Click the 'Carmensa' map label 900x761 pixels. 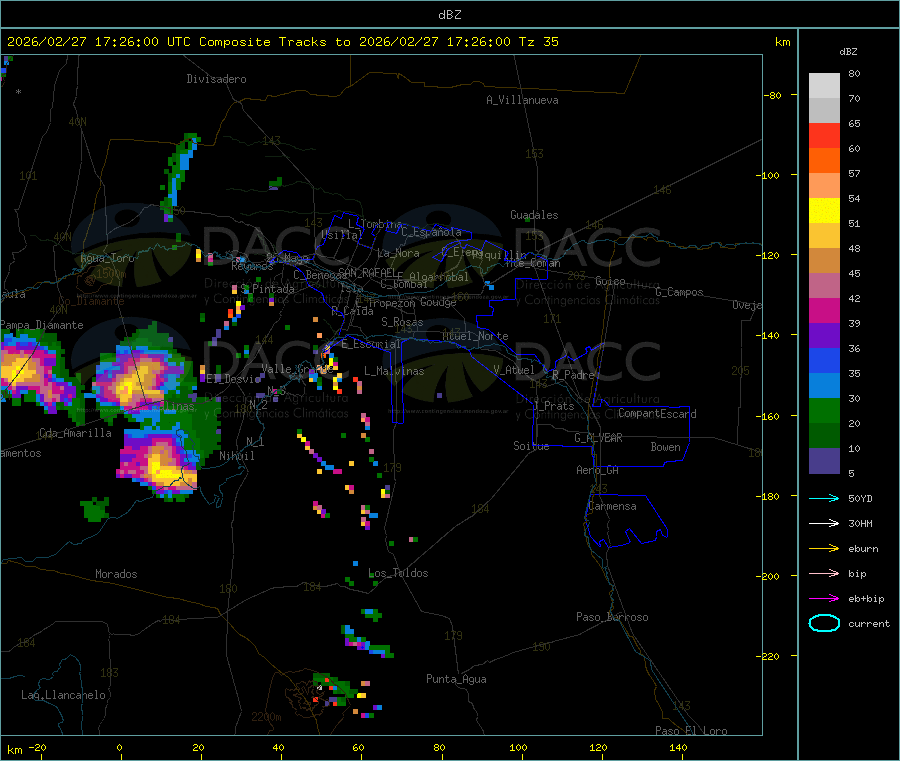pos(612,506)
